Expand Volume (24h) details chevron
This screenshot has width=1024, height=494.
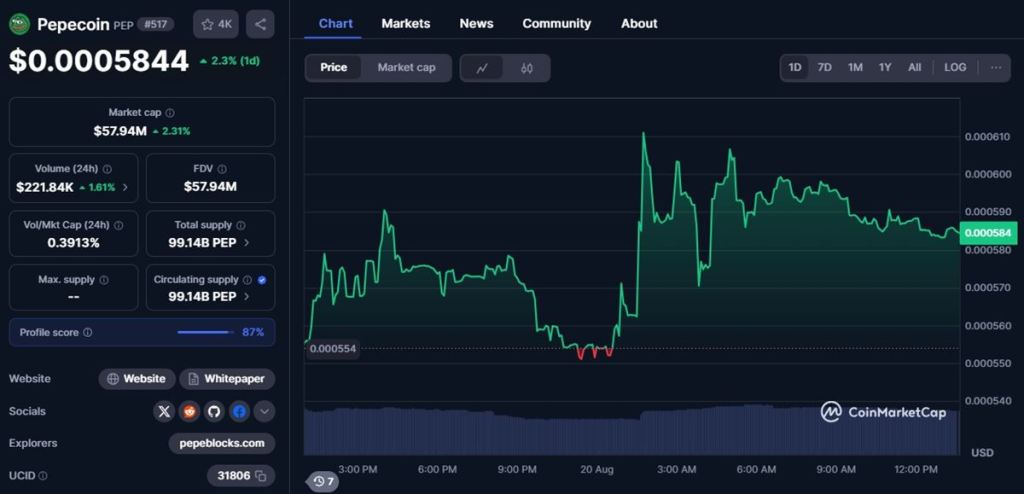pyautogui.click(x=125, y=188)
